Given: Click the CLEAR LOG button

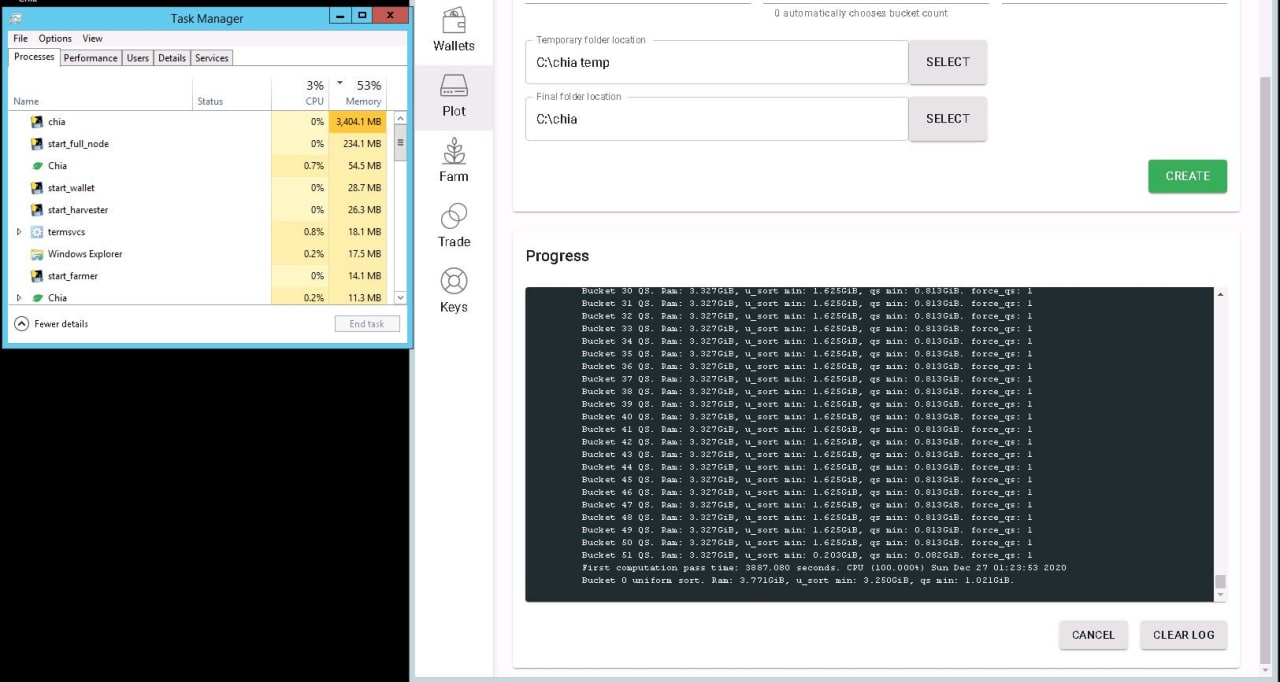Looking at the screenshot, I should [x=1183, y=635].
